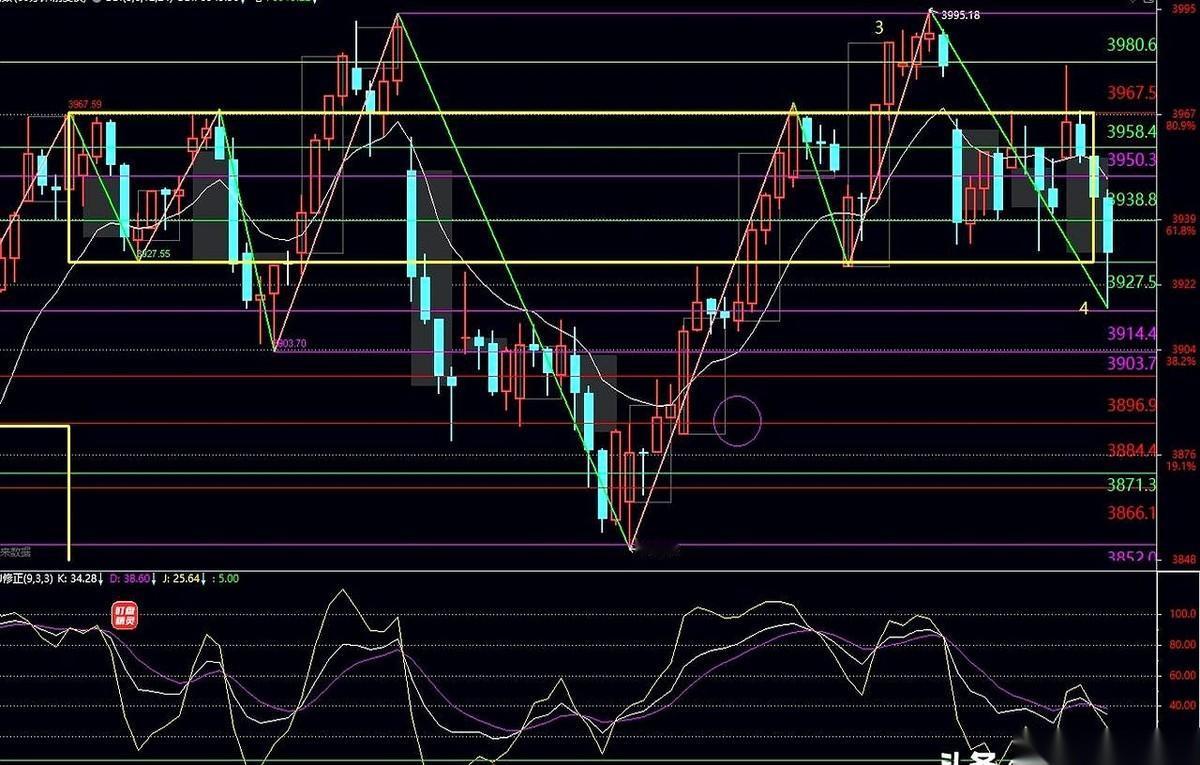This screenshot has width=1200, height=765.
Task: Click the green 3871.3 level label
Action: (x=1132, y=484)
